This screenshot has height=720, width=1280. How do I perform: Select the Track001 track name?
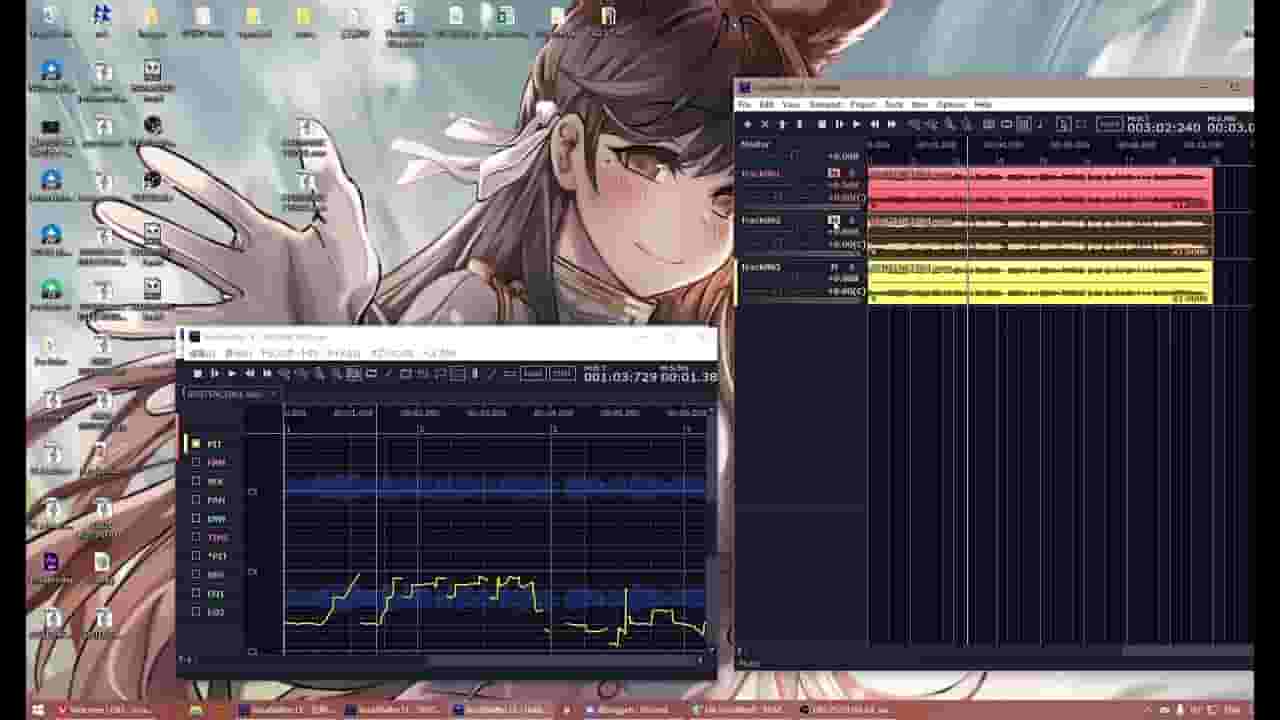click(x=761, y=173)
